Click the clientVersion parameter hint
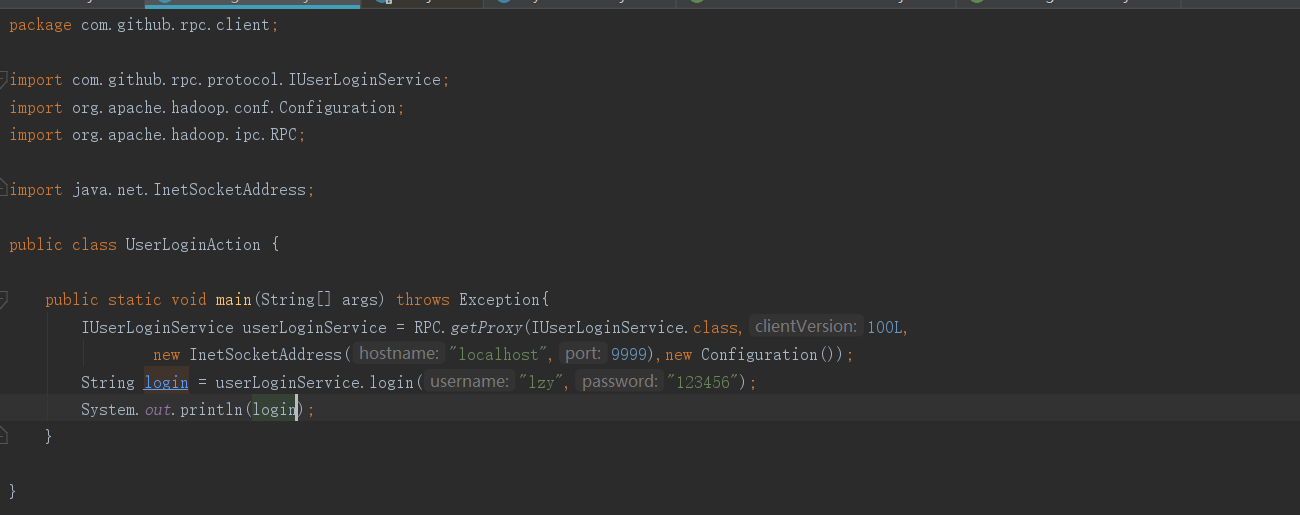Screen dimensions: 1300x515 pos(806,327)
